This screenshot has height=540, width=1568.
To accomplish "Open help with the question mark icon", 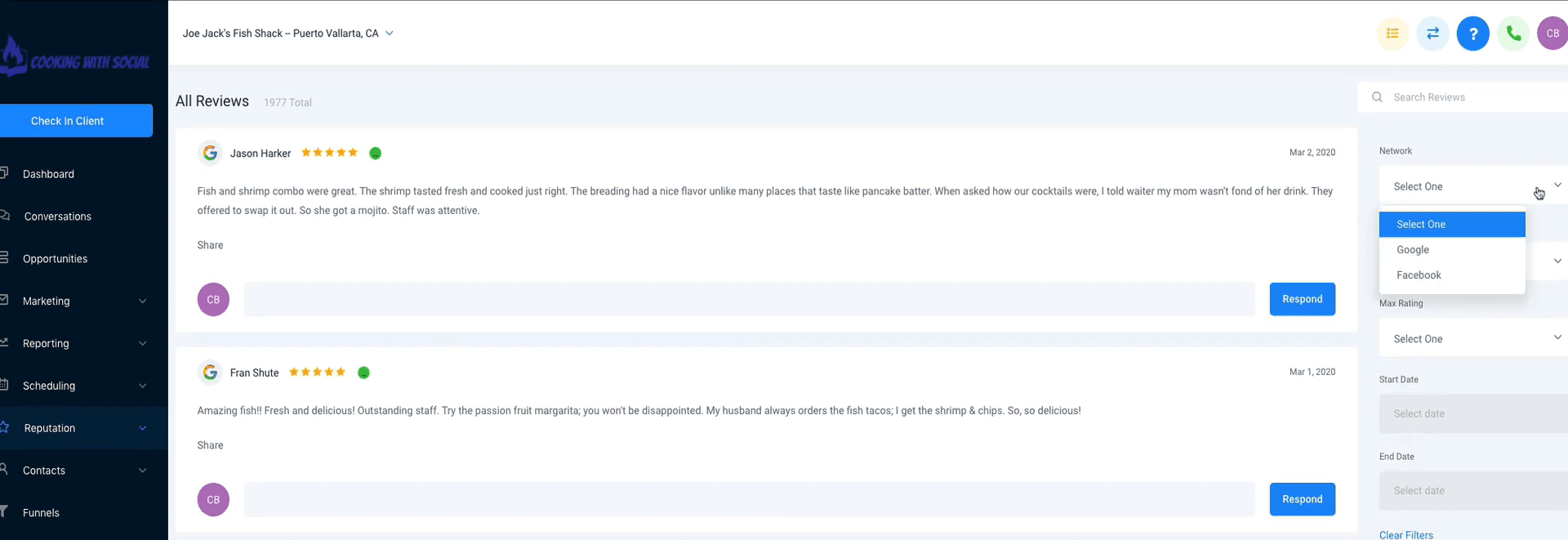I will tap(1472, 33).
